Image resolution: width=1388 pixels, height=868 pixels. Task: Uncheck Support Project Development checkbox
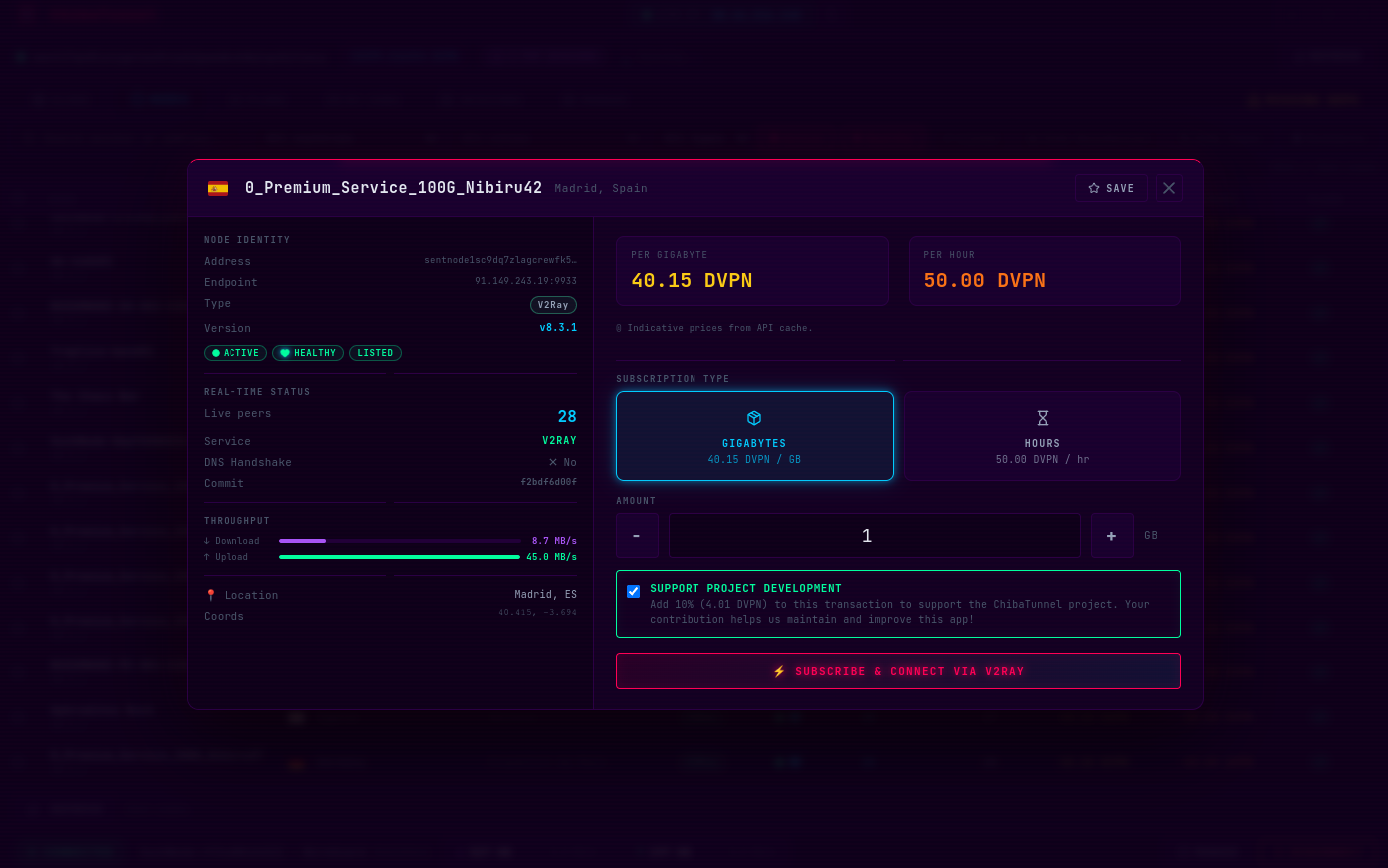[x=633, y=591]
